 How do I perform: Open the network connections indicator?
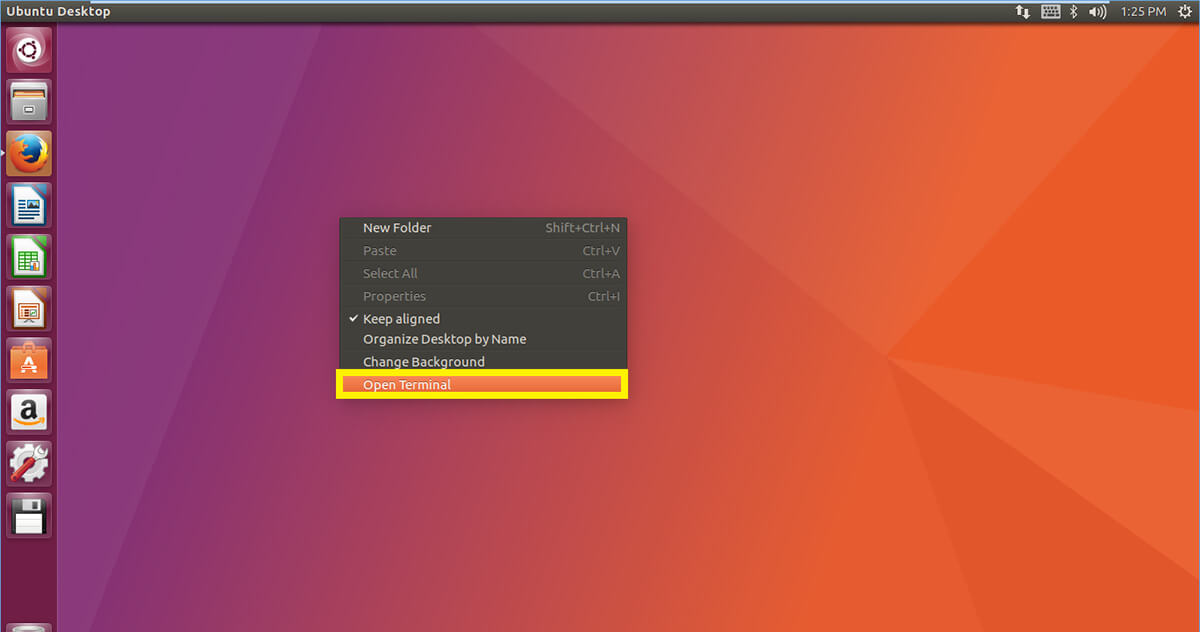tap(1023, 11)
